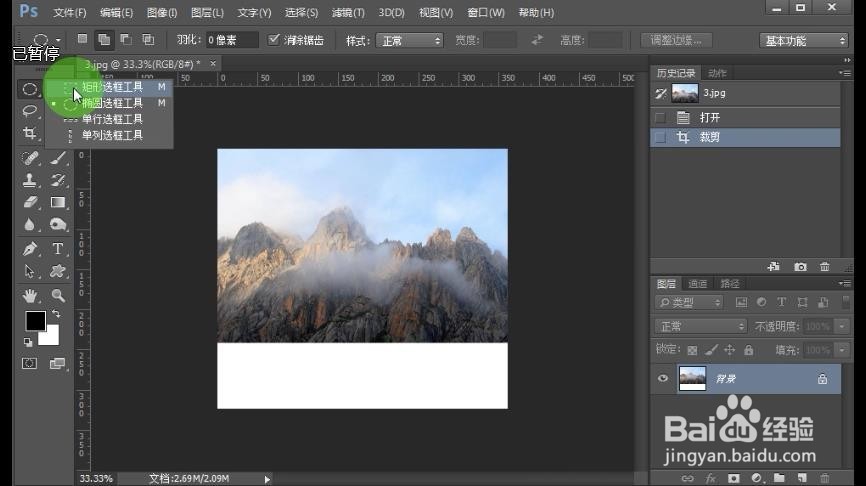866x486 pixels.
Task: Open History panel options menu
Action: (x=844, y=73)
